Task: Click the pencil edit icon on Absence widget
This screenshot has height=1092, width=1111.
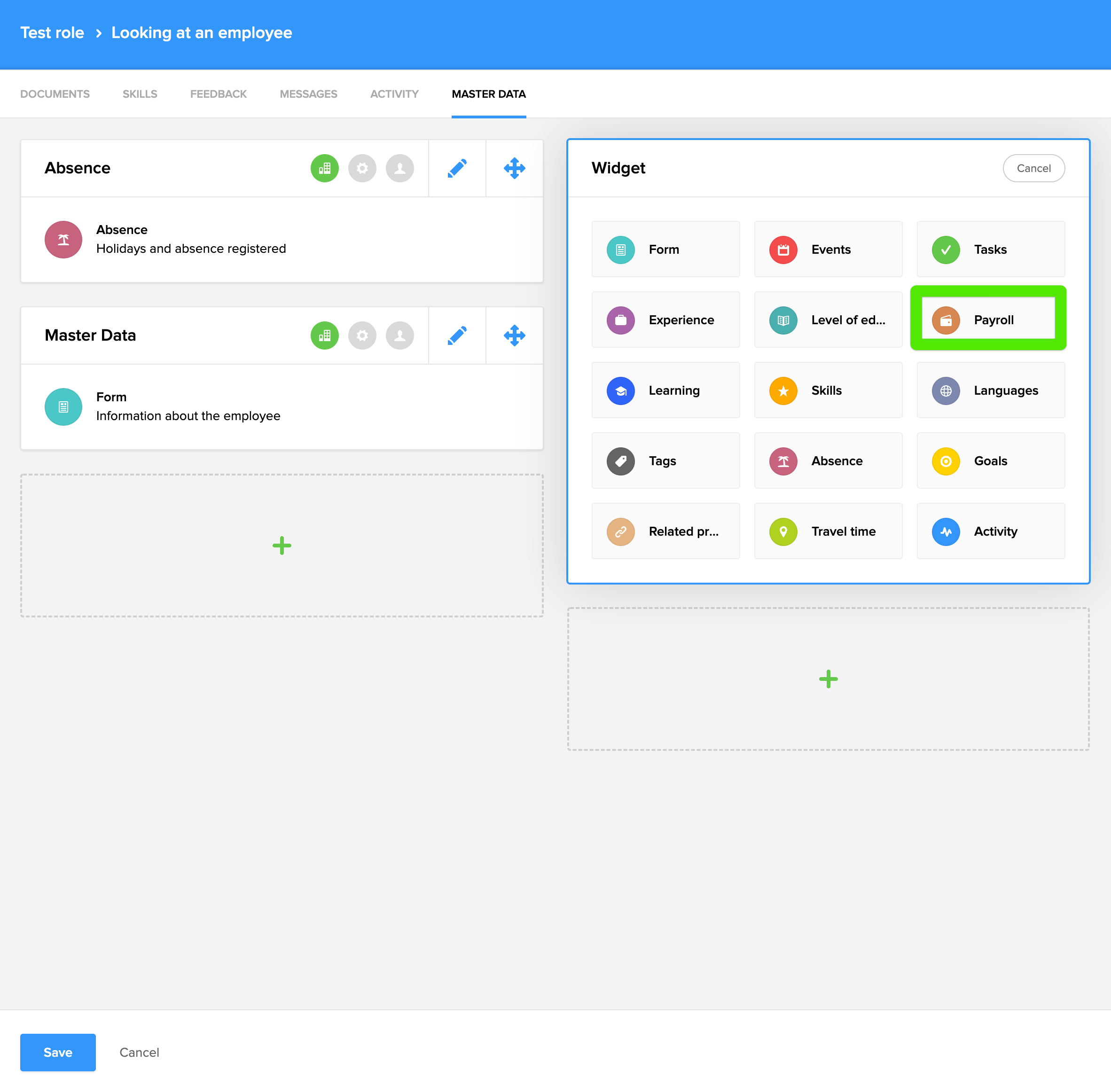Action: (x=456, y=168)
